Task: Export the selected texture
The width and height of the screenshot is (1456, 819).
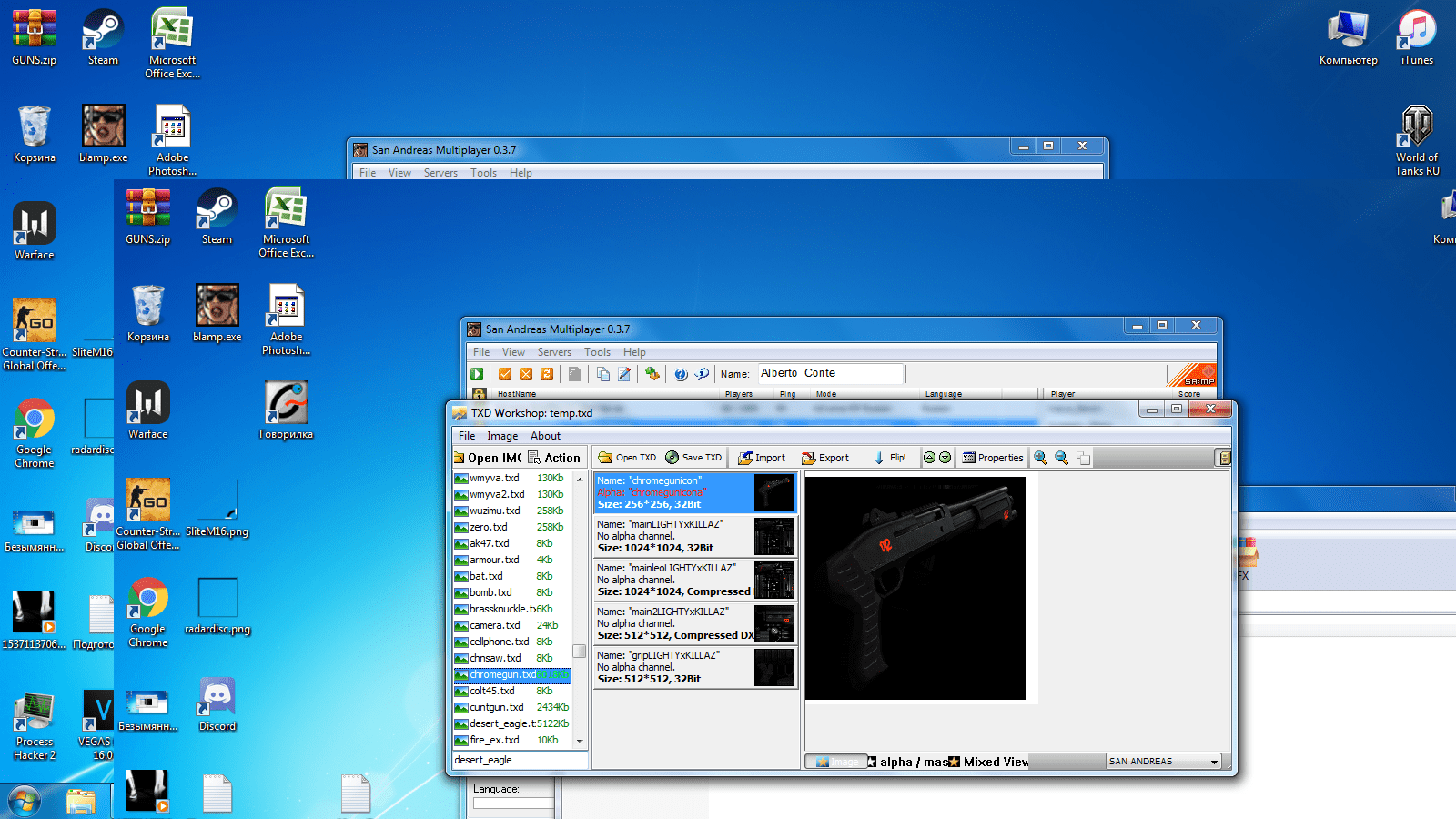Action: [825, 458]
